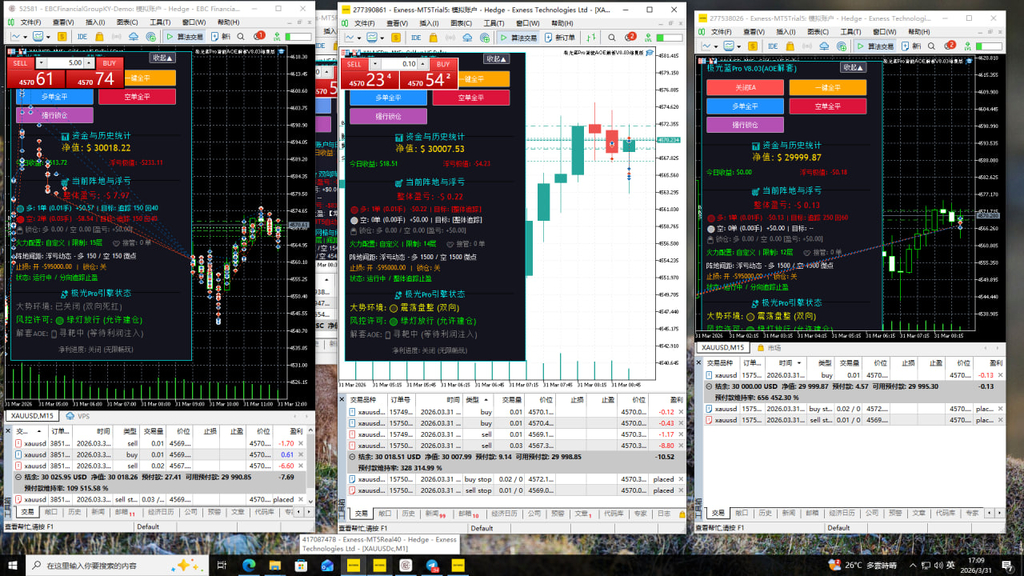The image size is (1024, 576).
Task: Click the green up-down arrows icon in 277390861 toolbar
Action: tap(591, 38)
